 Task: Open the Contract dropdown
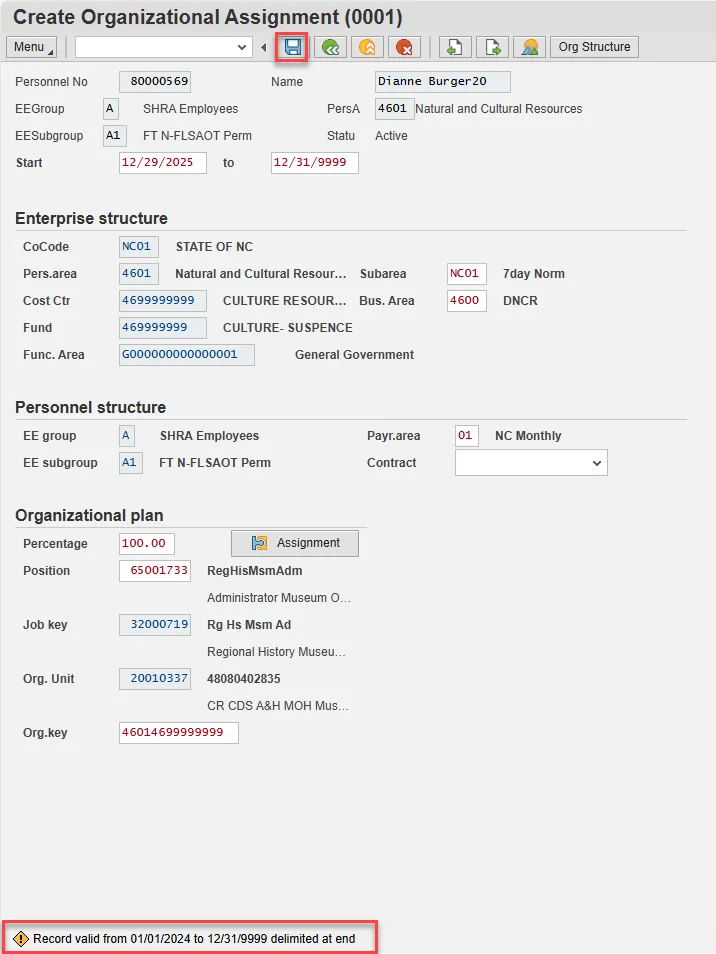[597, 463]
